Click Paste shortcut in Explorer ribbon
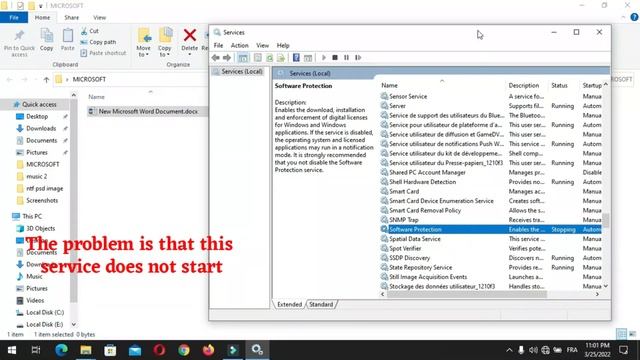The width and height of the screenshot is (640, 360). [x=103, y=53]
